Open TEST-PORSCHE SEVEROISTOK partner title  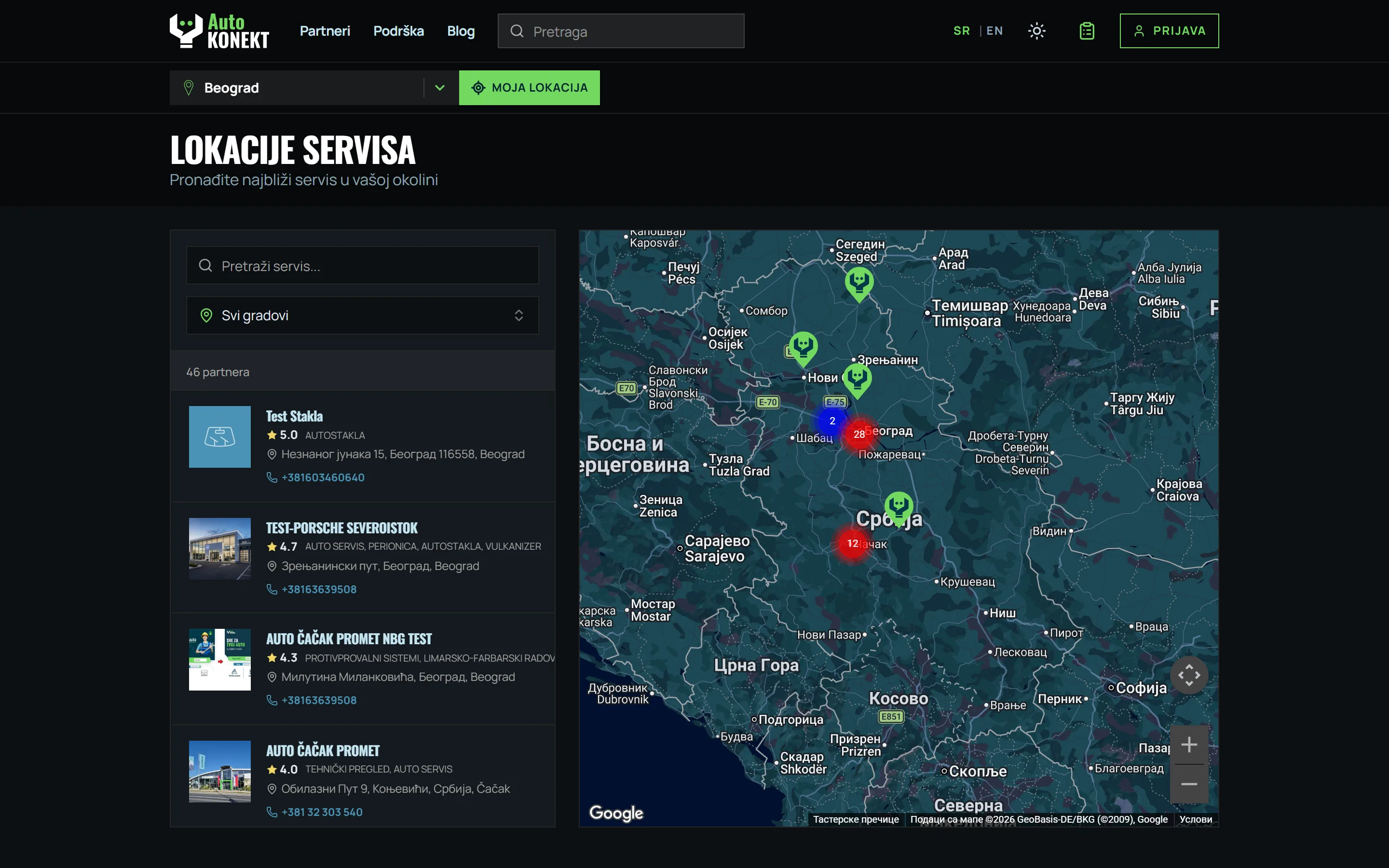(341, 528)
